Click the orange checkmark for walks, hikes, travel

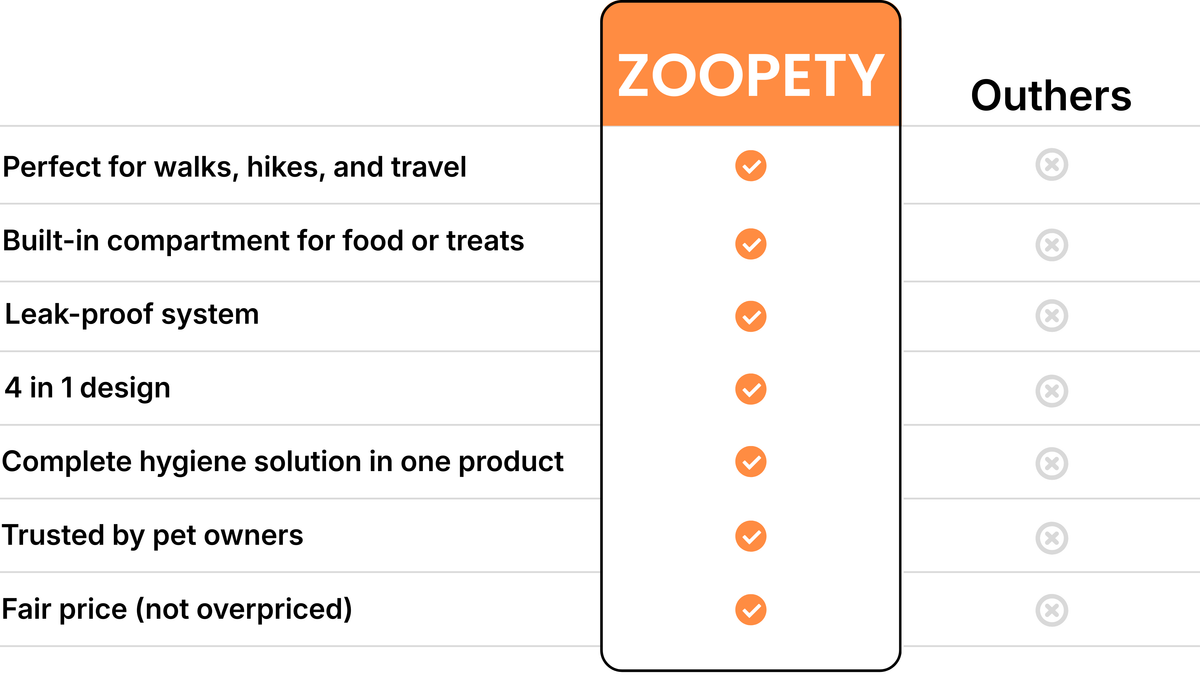(x=750, y=165)
